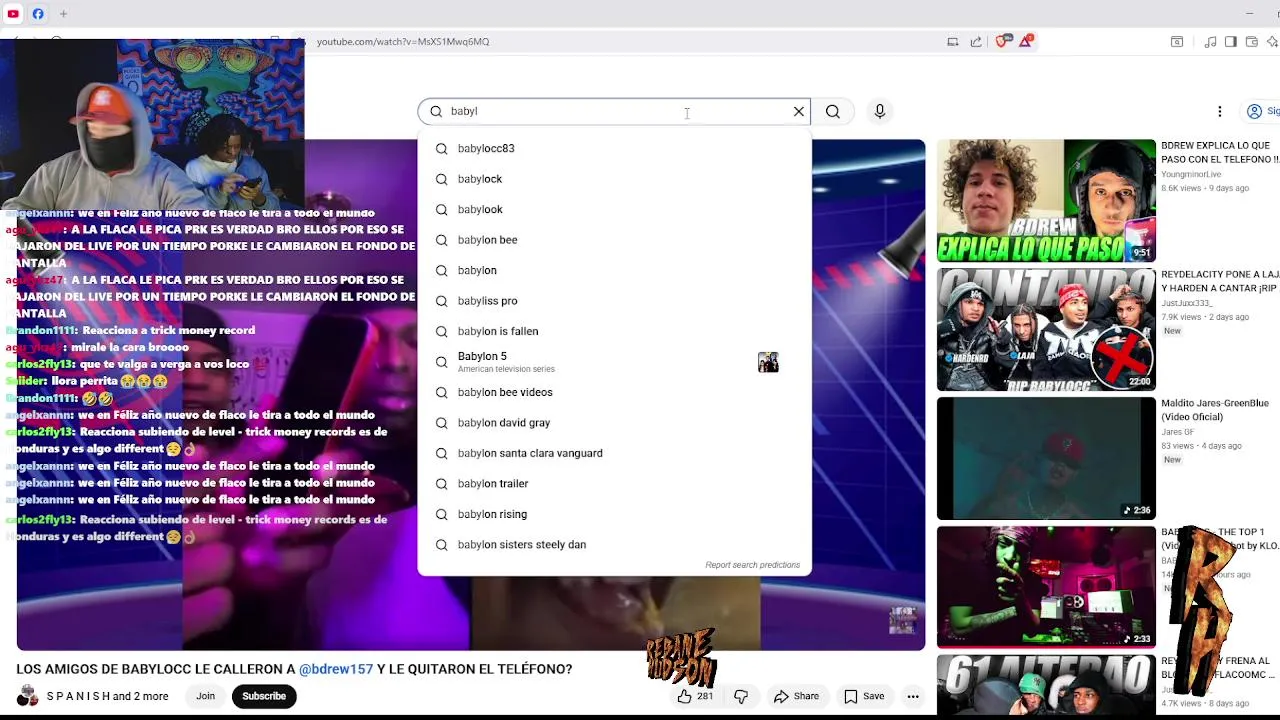1280x720 pixels.
Task: Clear the search text with X
Action: (799, 111)
